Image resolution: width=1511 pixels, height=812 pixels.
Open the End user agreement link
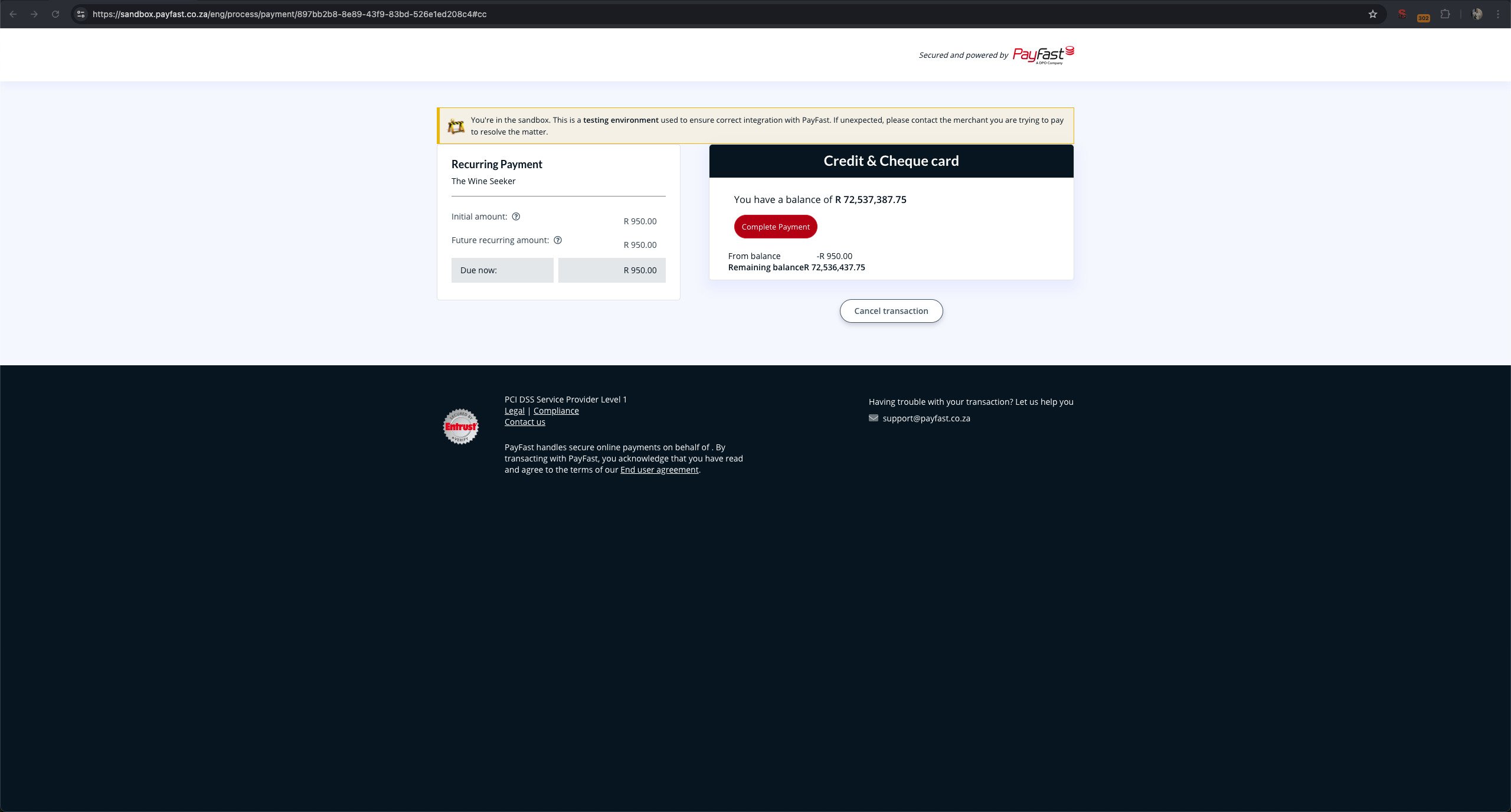point(659,470)
